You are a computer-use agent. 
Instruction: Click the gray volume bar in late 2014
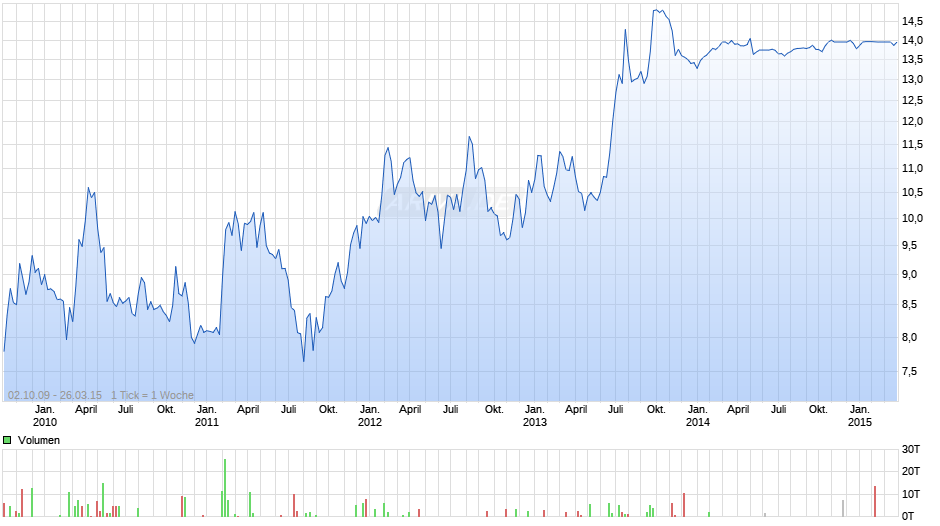[843, 509]
